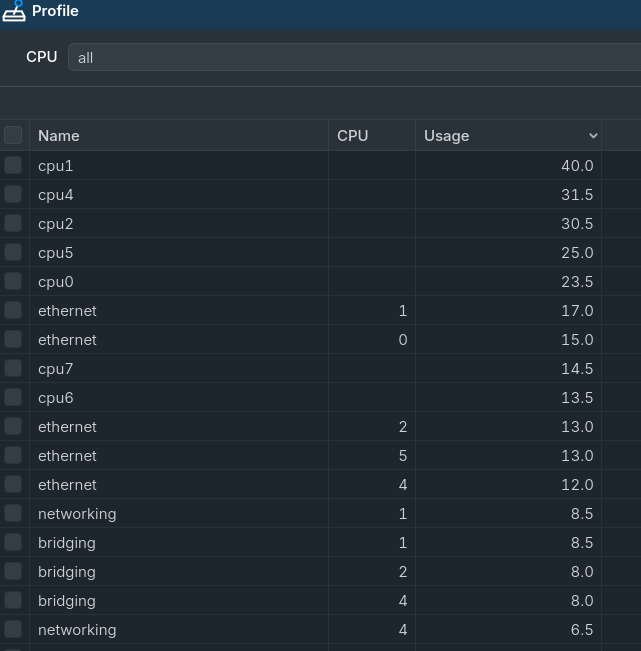Check the cpu1 row checkbox
This screenshot has height=651, width=641.
[13, 165]
